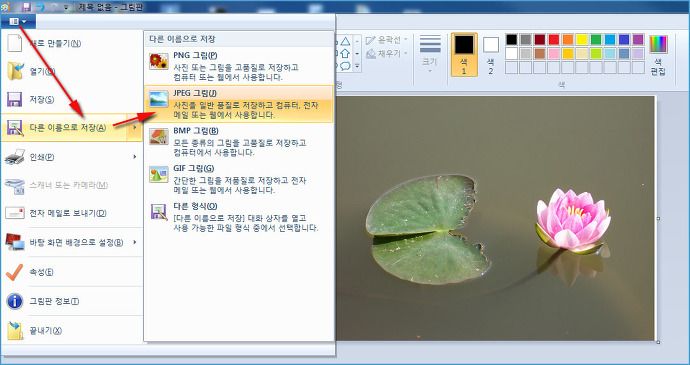Open a file with 열기(O)
The image size is (690, 365).
click(72, 71)
